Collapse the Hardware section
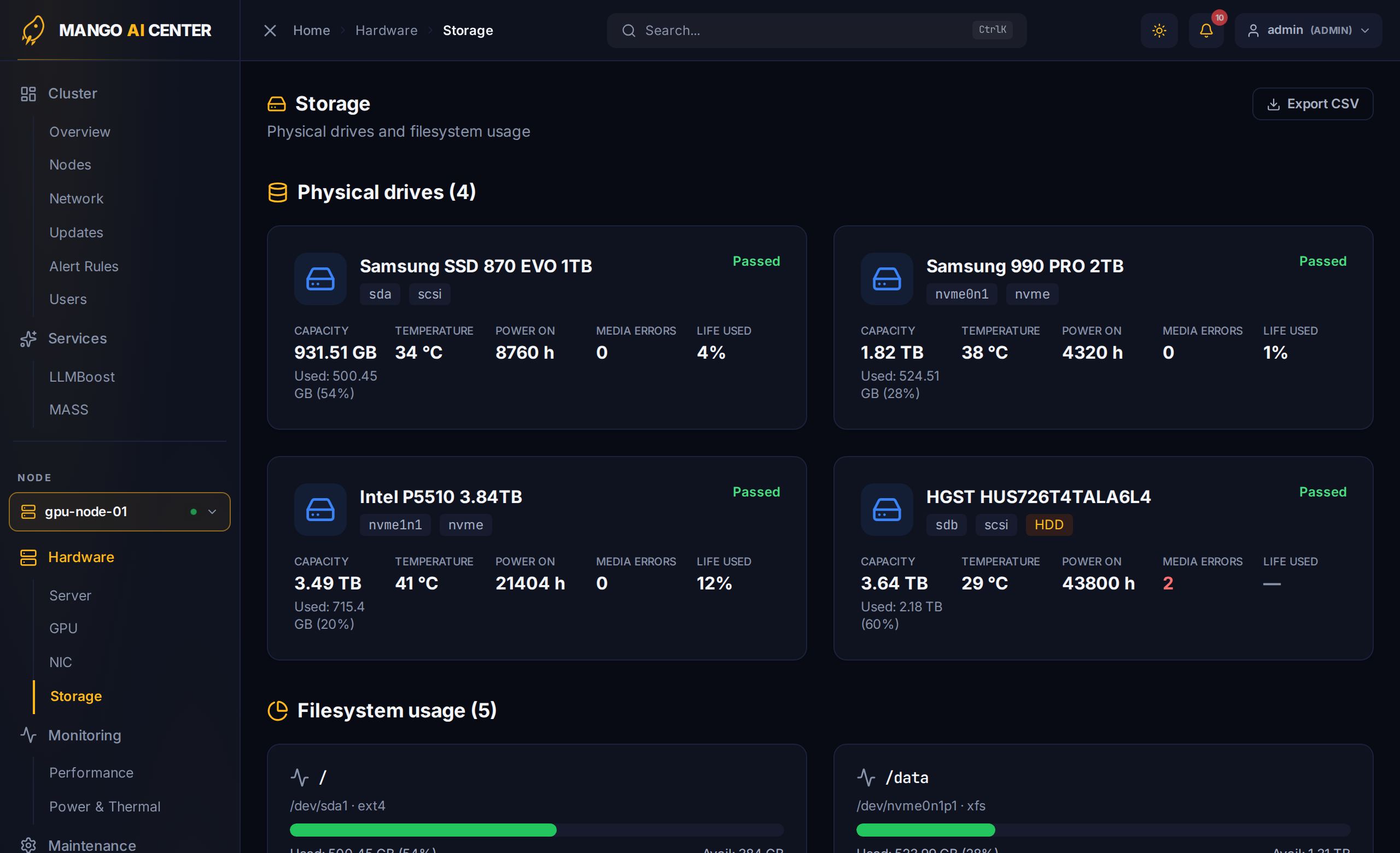Viewport: 1400px width, 853px height. (81, 558)
